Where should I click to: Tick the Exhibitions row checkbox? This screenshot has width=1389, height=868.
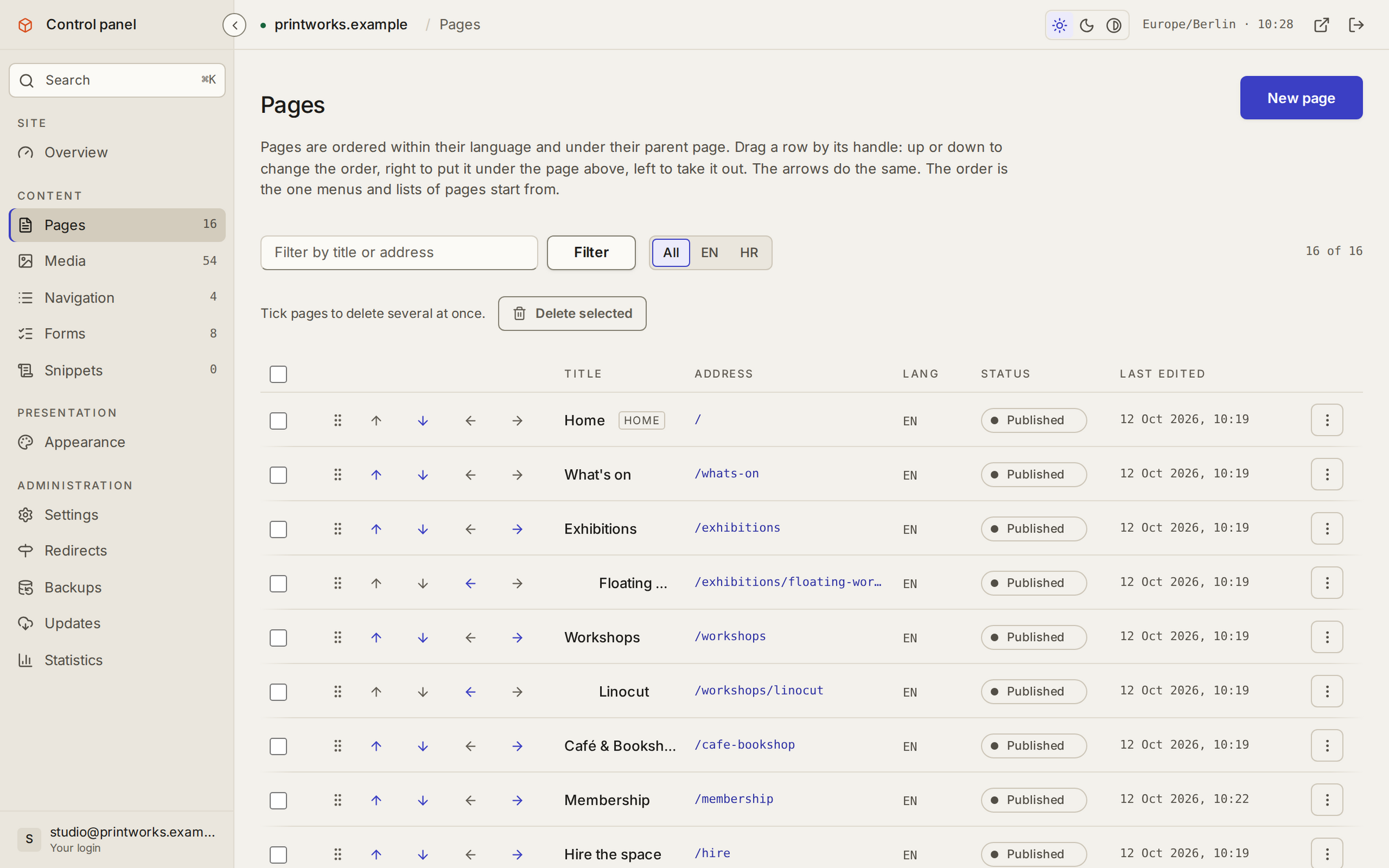[x=278, y=529]
